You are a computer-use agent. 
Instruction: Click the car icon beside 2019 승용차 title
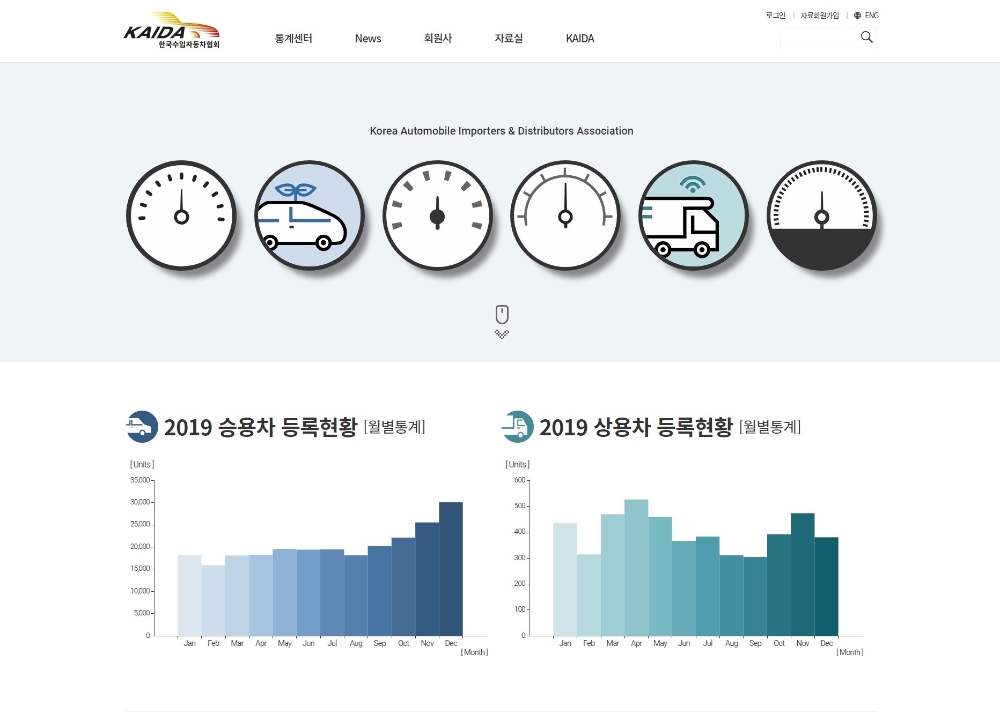point(142,426)
